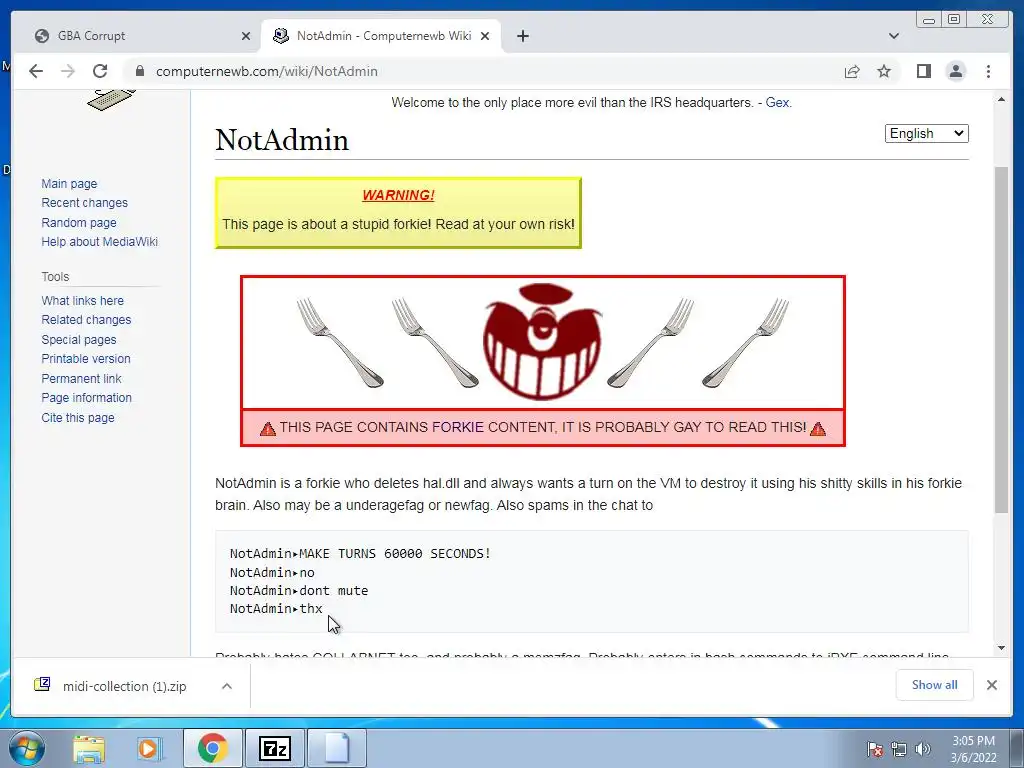The height and width of the screenshot is (768, 1024).
Task: Open Printable version link
Action: click(x=86, y=359)
